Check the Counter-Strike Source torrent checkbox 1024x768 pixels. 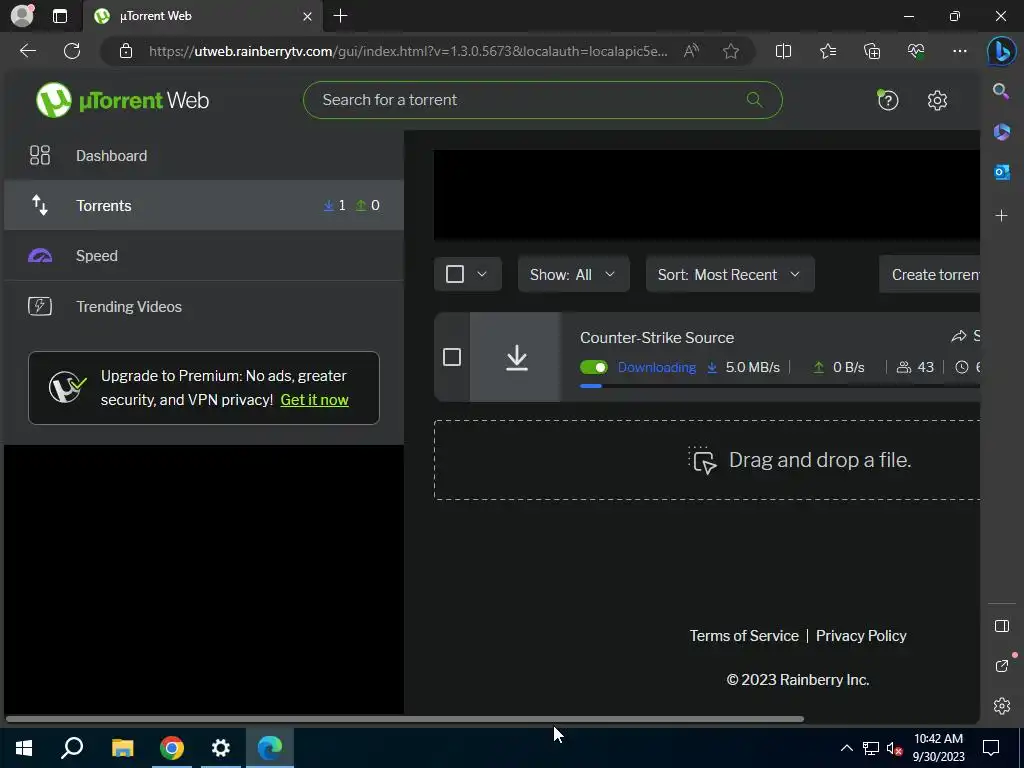click(x=451, y=357)
